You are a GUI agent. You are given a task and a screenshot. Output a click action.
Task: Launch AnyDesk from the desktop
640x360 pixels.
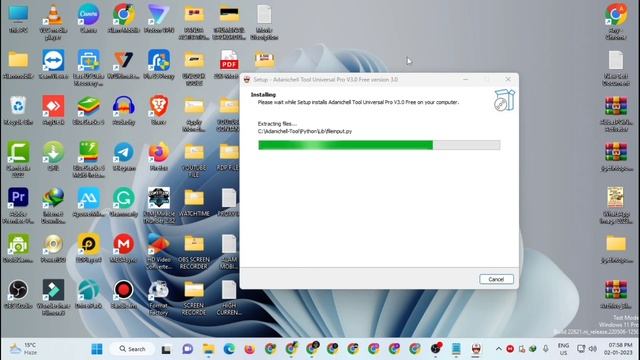(x=53, y=110)
